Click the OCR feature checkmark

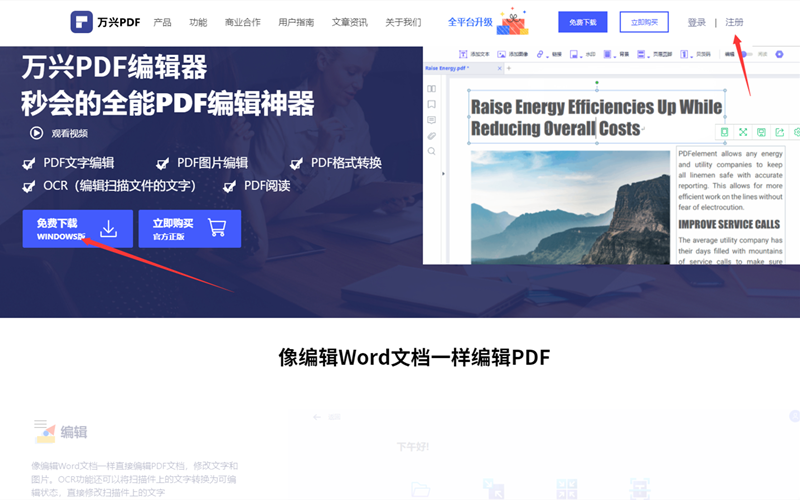coord(30,187)
